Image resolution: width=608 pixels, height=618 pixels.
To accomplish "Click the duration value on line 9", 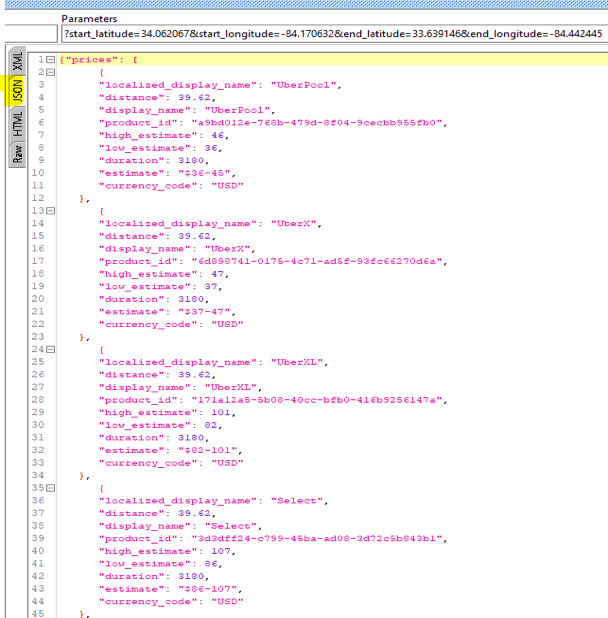I will (x=191, y=161).
